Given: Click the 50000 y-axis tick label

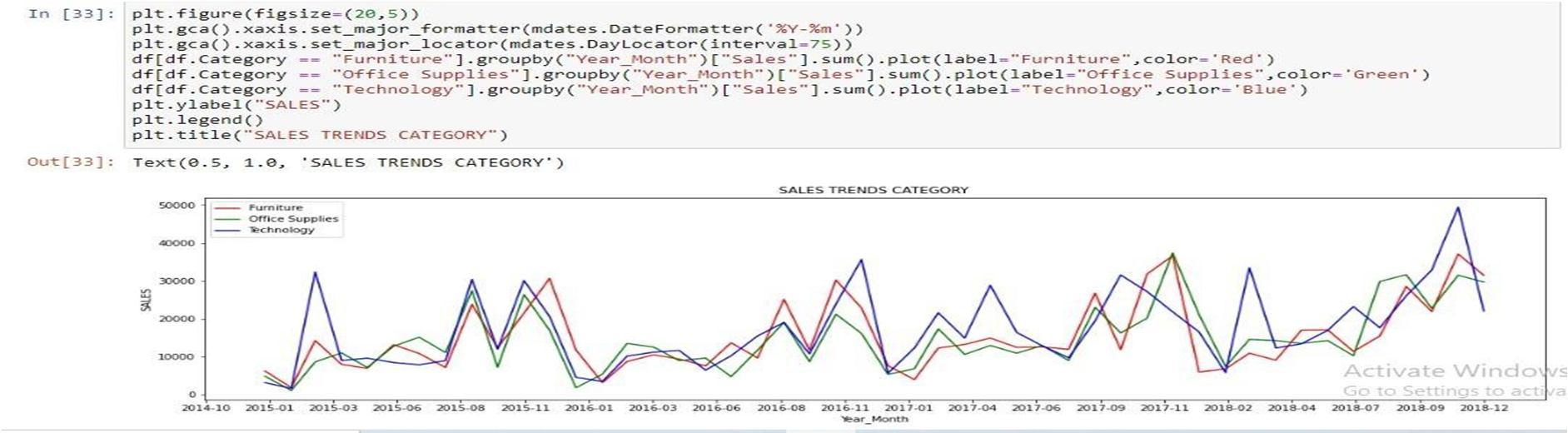Looking at the screenshot, I should click(180, 206).
